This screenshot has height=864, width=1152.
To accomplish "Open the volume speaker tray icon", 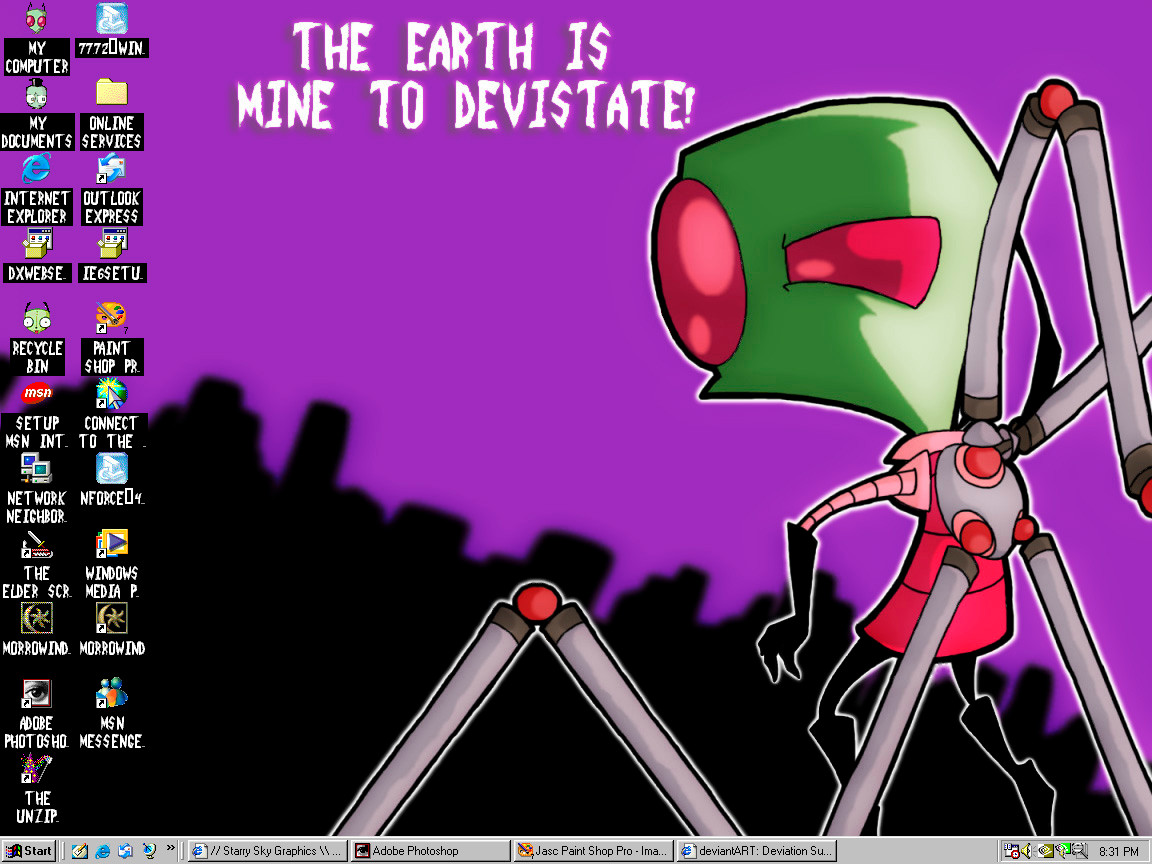I will (x=1026, y=851).
